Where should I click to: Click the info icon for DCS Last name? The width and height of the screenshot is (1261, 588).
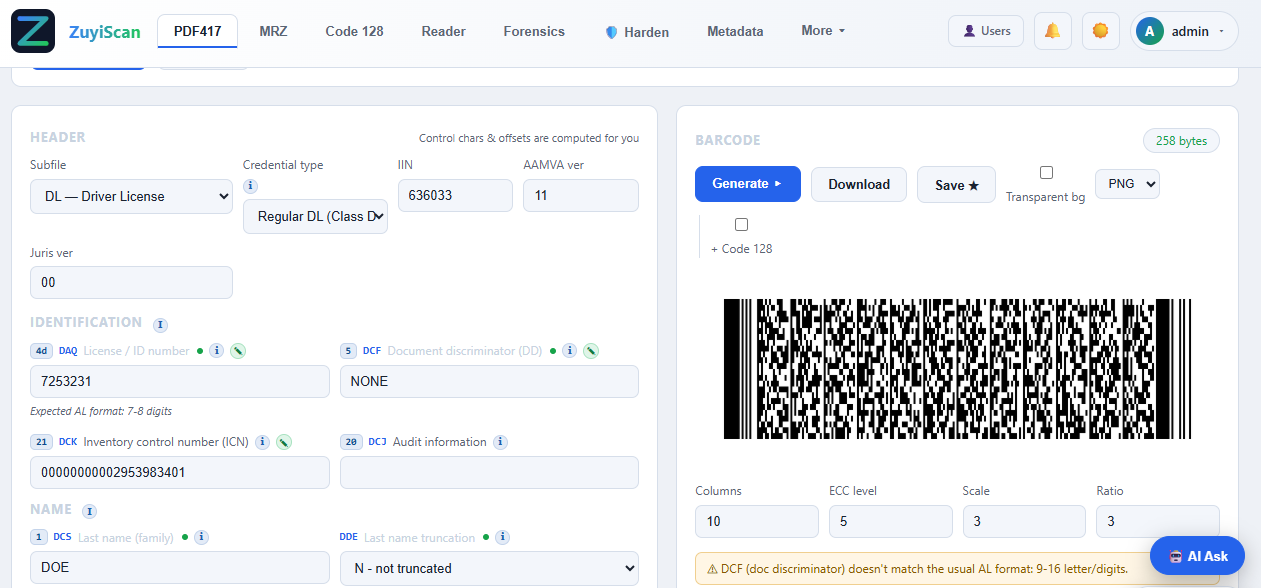tap(201, 537)
